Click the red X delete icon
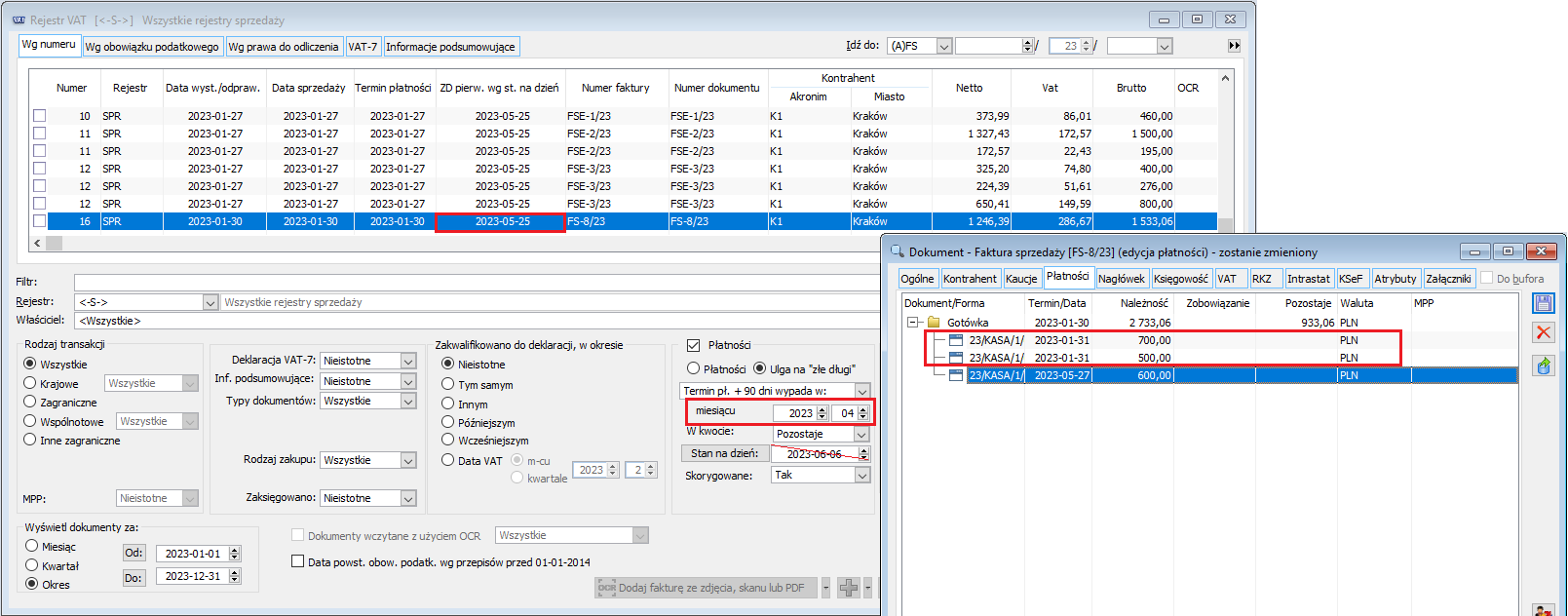1568x616 pixels. 1544,332
